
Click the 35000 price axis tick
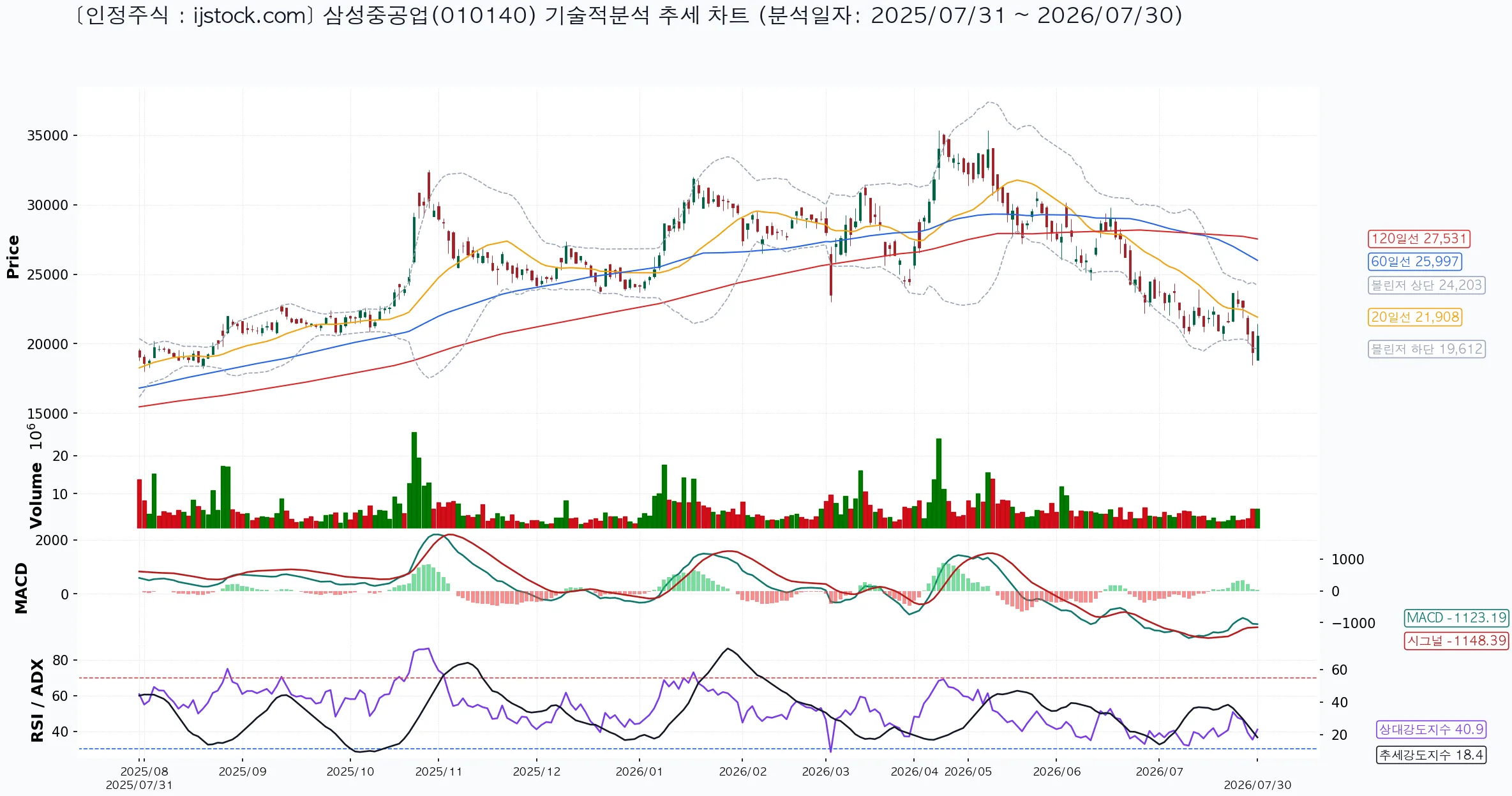[x=47, y=135]
